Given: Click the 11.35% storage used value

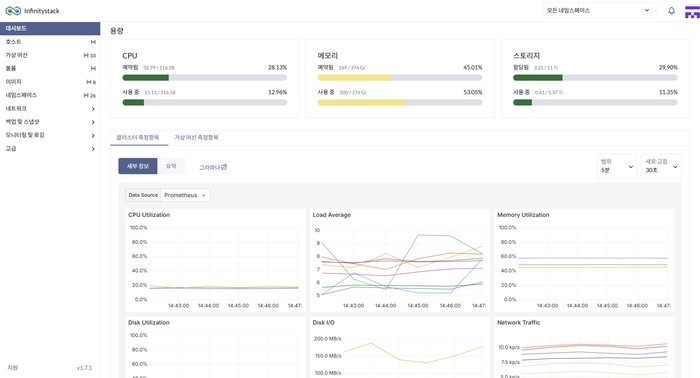Looking at the screenshot, I should click(668, 92).
